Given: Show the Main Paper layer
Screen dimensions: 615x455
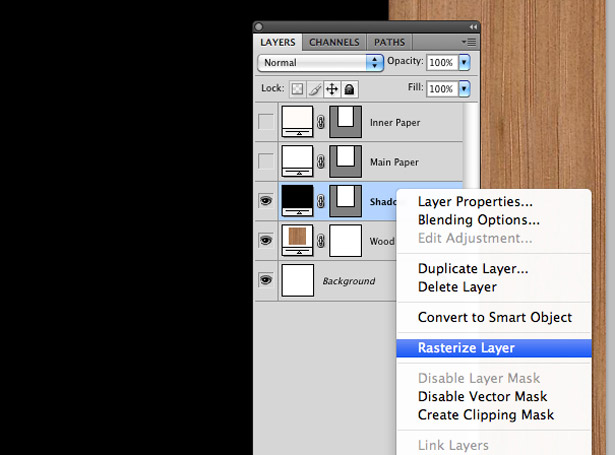Looking at the screenshot, I should pyautogui.click(x=266, y=162).
